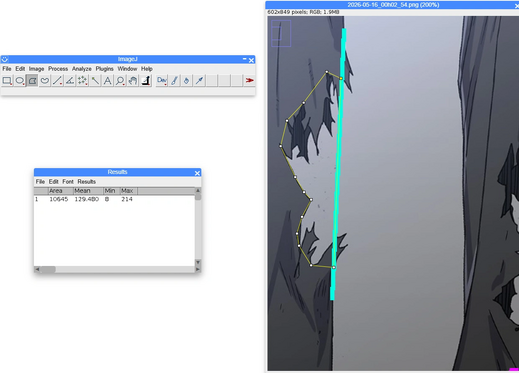
Task: Select the Freehand selection tool
Action: pos(45,81)
